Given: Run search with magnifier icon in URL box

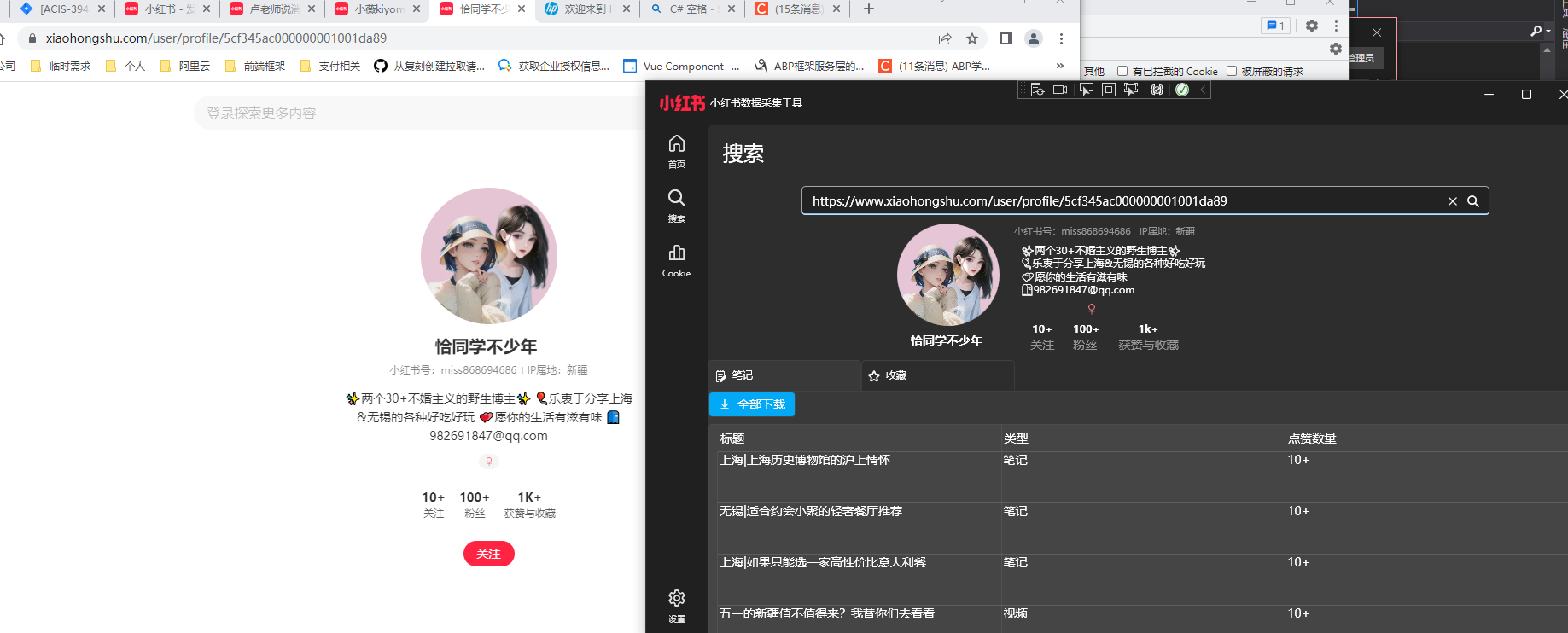Looking at the screenshot, I should tap(1473, 201).
